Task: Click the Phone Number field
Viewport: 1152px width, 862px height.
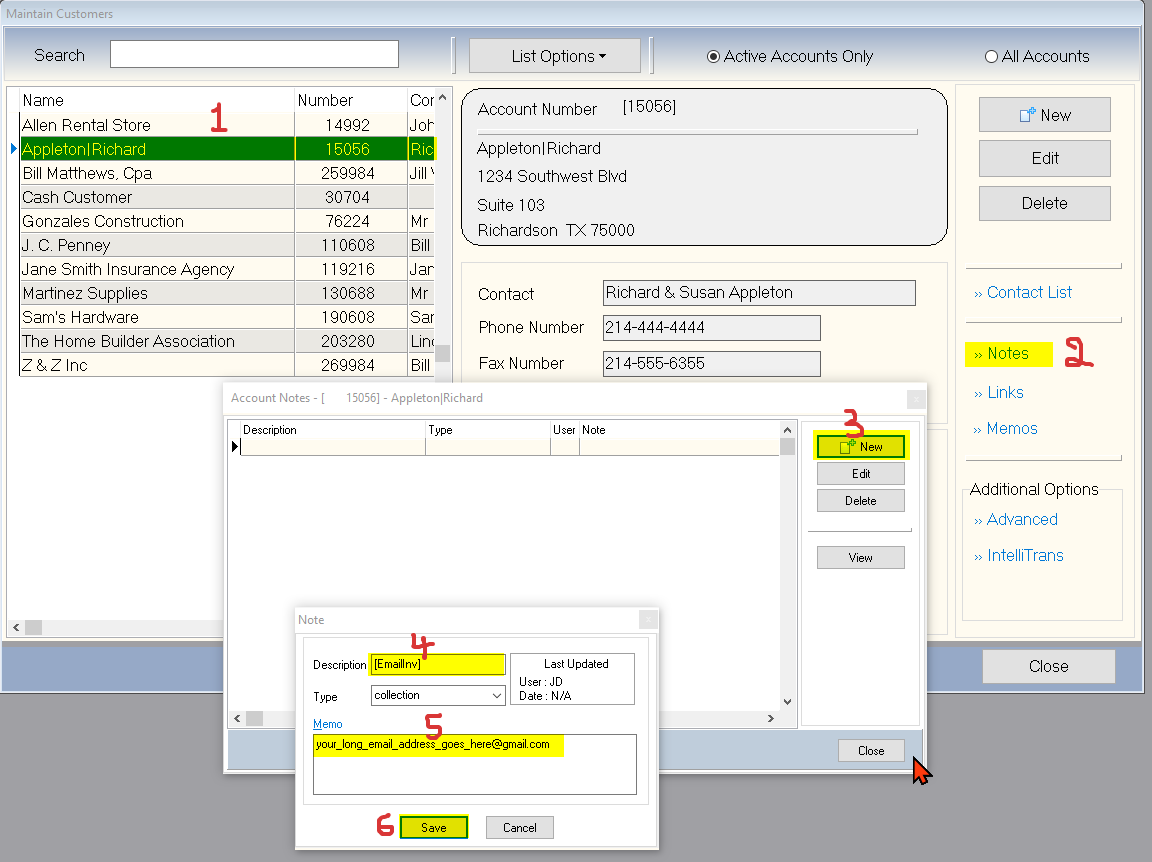Action: click(x=711, y=328)
